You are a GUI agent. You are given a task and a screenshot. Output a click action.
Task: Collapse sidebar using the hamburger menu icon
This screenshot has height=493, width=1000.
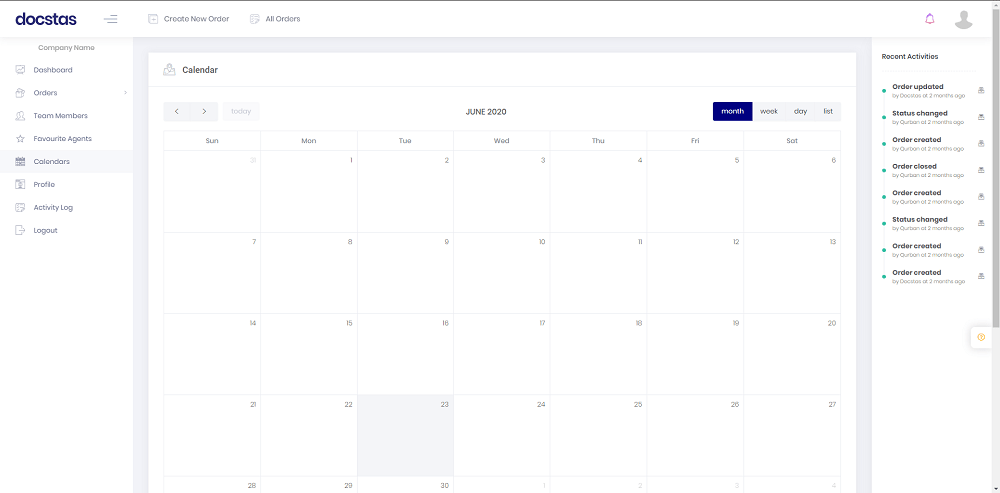(111, 19)
